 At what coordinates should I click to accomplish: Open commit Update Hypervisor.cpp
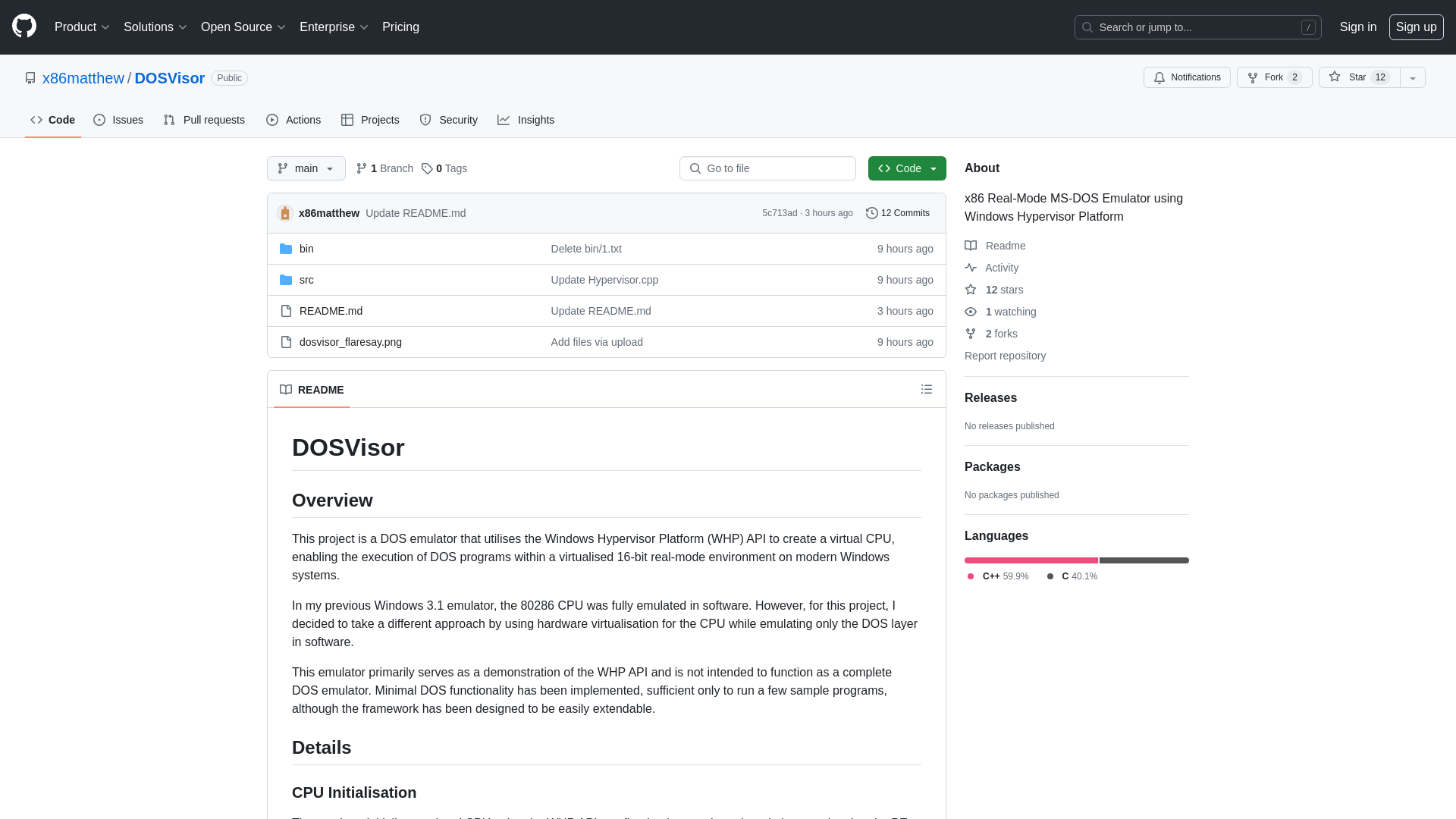coord(604,280)
